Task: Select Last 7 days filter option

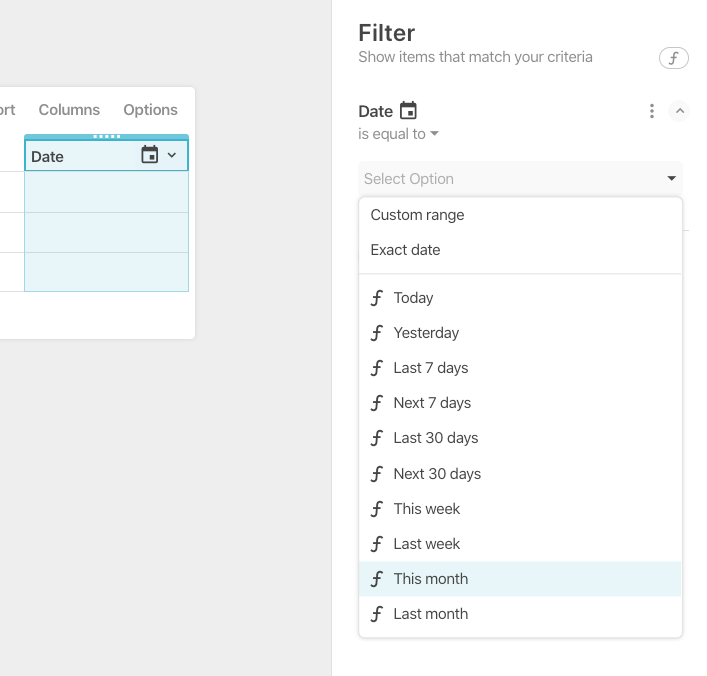Action: click(x=430, y=368)
